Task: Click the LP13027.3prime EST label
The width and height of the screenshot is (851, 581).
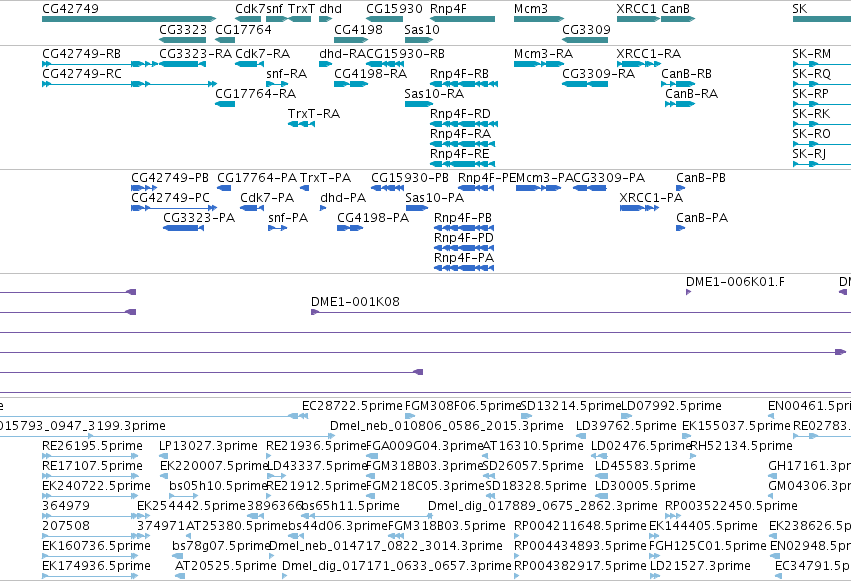Action: pyautogui.click(x=208, y=445)
